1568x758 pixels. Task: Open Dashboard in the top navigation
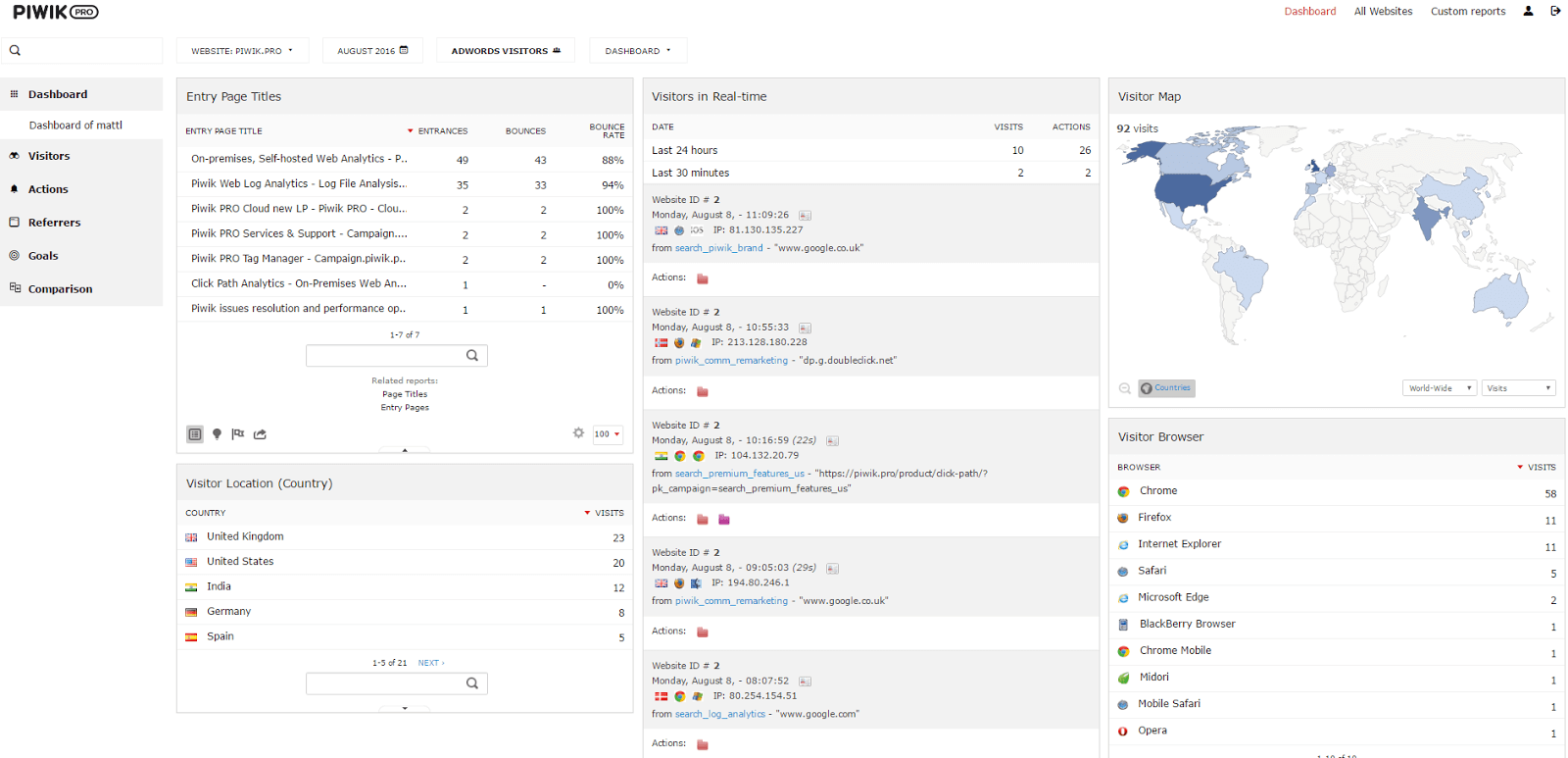click(1310, 12)
